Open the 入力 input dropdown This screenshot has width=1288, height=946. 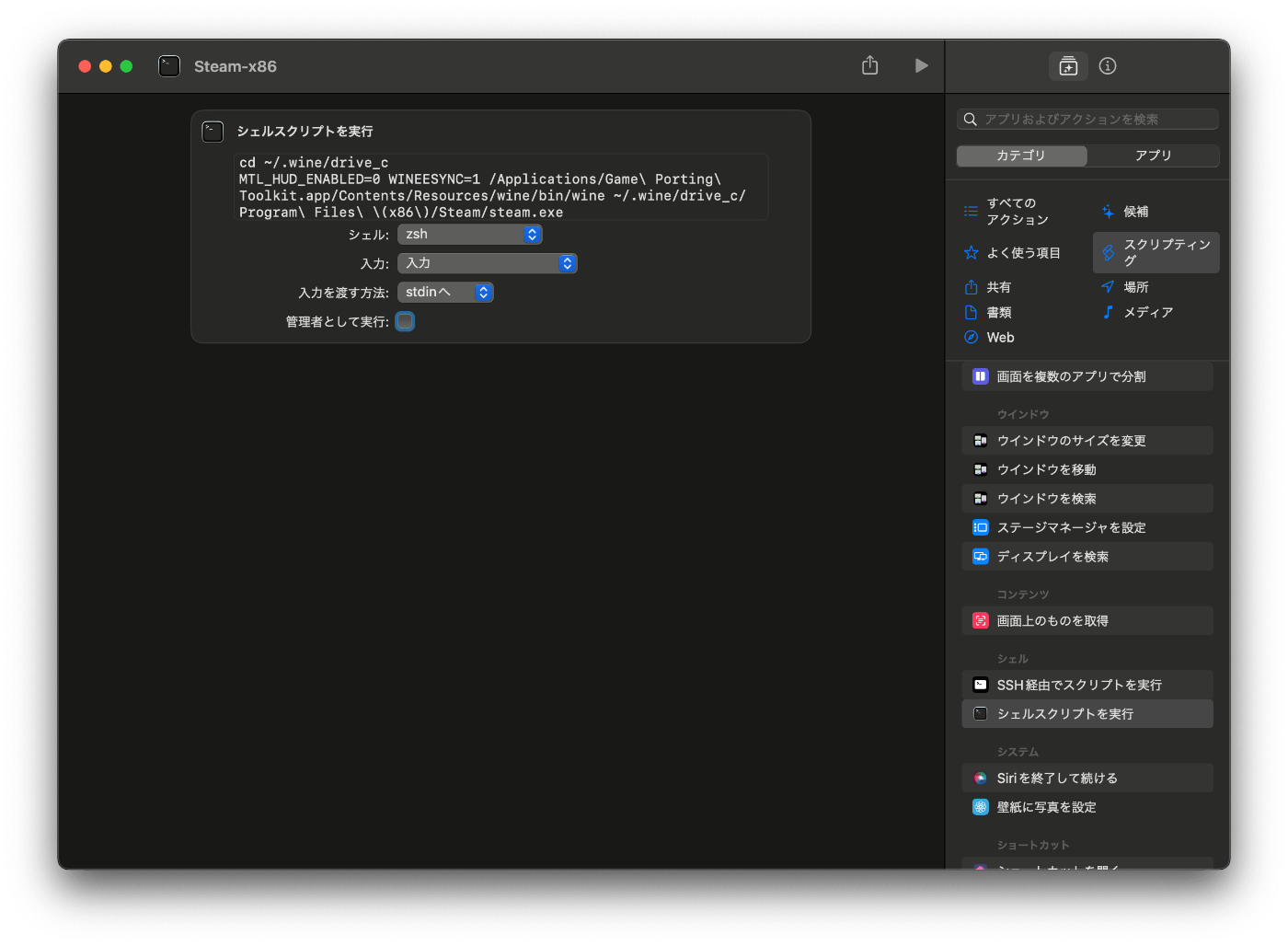(488, 263)
